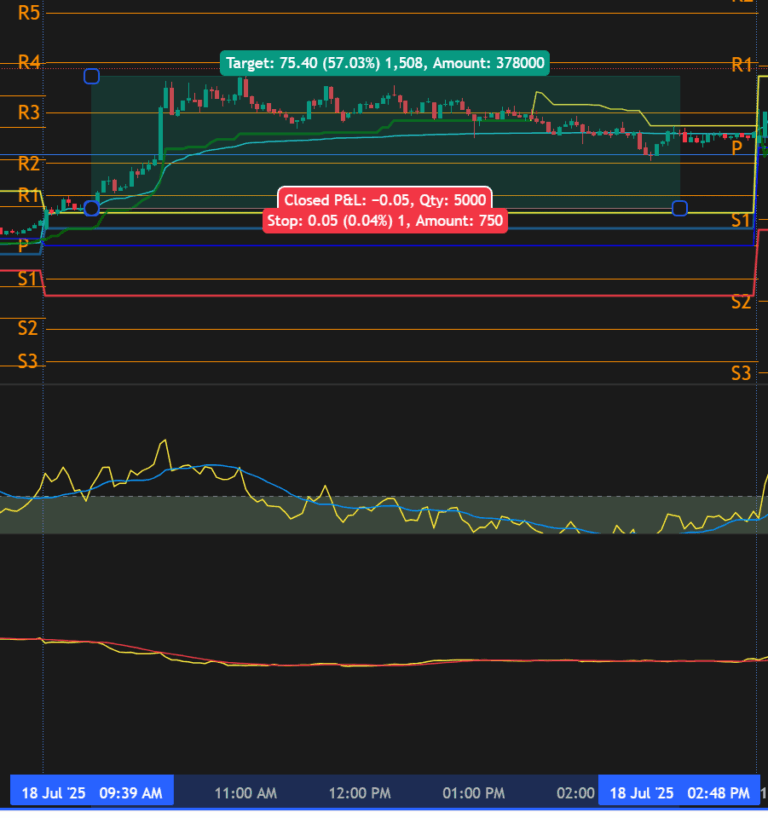
Task: Click the R2 pivot level label
Action: tap(29, 162)
